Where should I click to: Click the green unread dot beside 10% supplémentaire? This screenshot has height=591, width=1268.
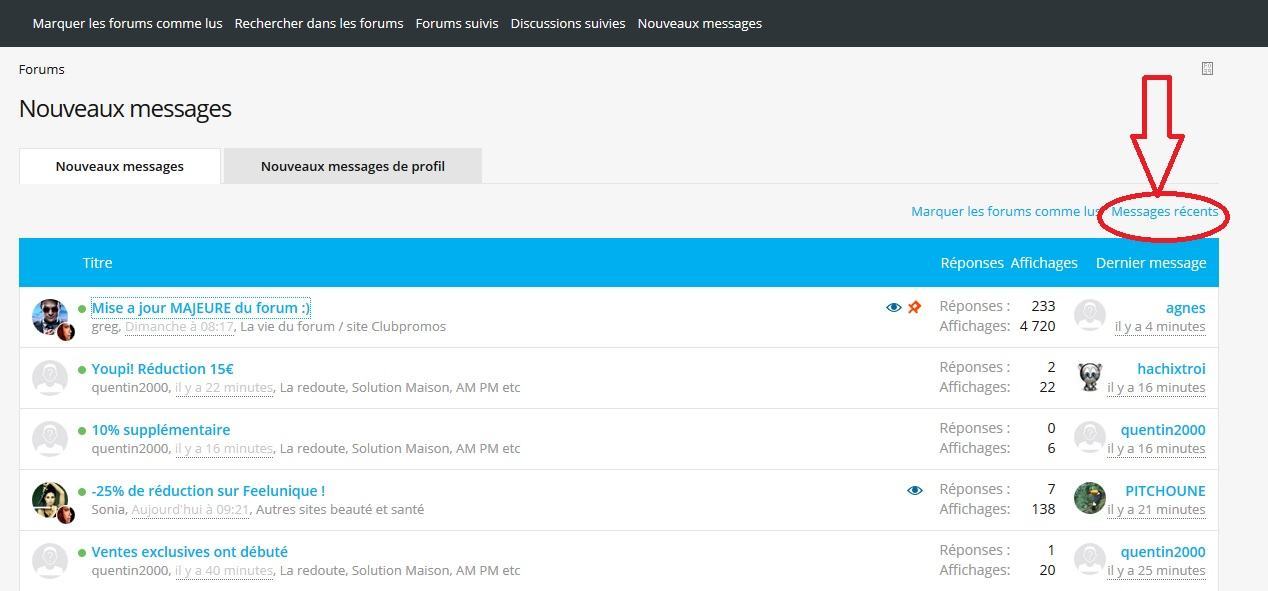pos(82,431)
